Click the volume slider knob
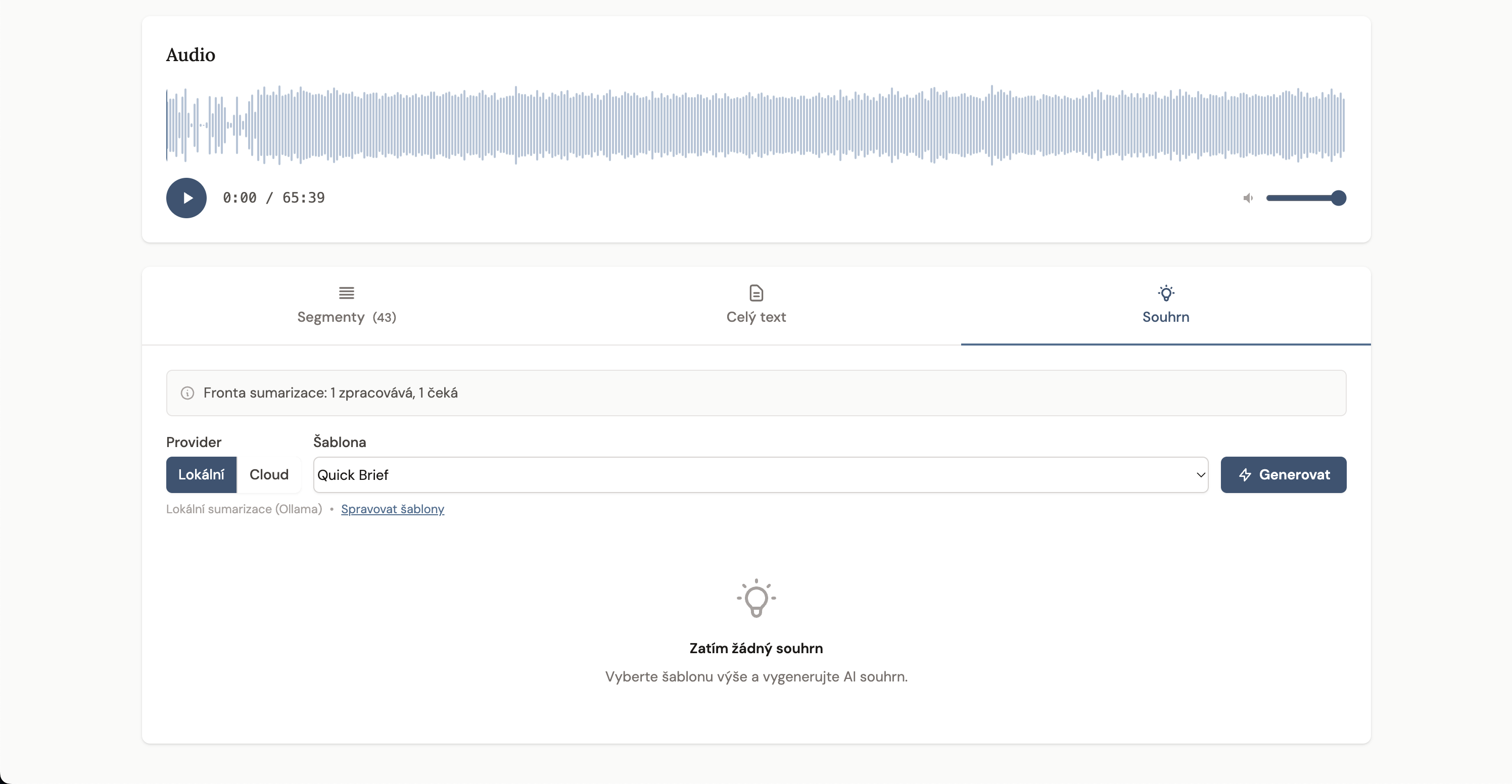Screen dimensions: 1512x784 click(x=1338, y=199)
